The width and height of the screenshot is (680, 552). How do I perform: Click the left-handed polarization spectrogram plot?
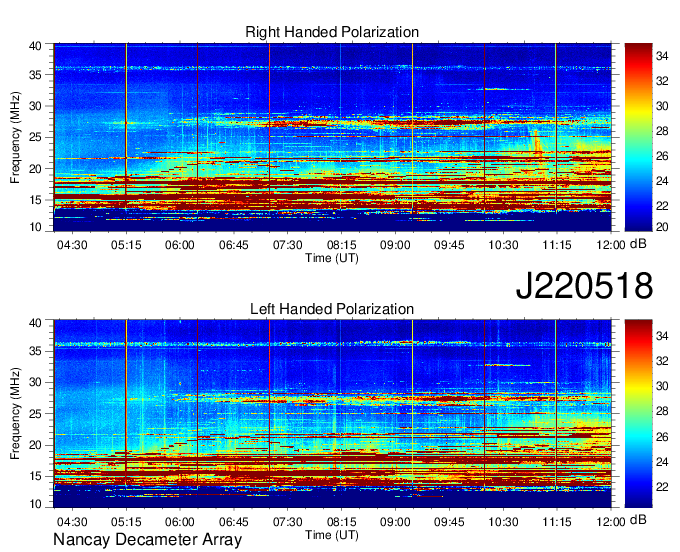pyautogui.click(x=332, y=414)
